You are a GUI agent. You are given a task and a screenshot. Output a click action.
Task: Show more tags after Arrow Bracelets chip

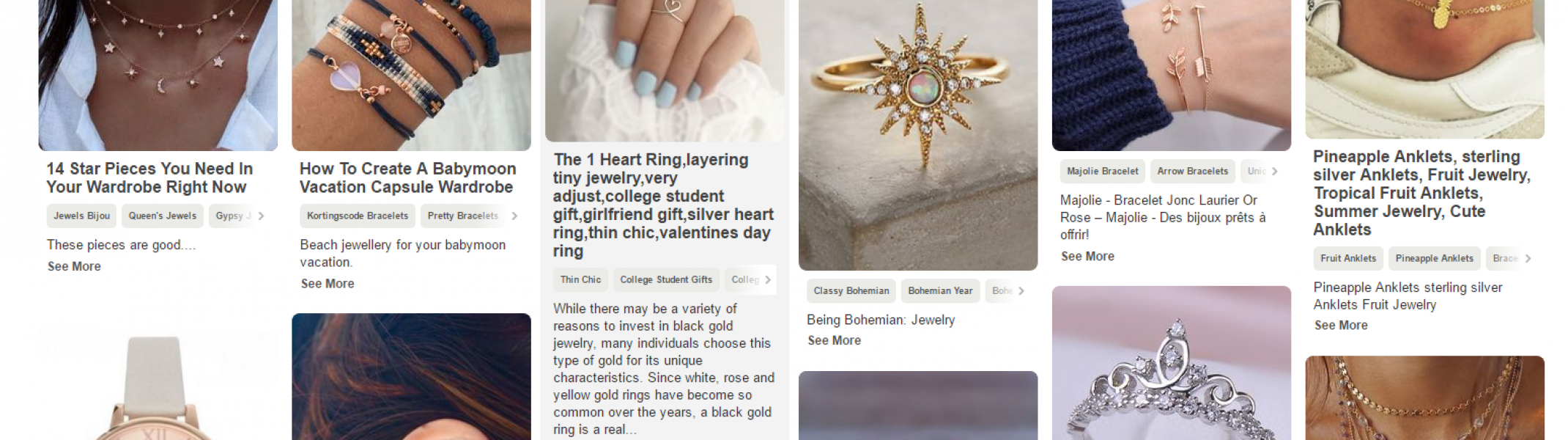[x=1275, y=171]
